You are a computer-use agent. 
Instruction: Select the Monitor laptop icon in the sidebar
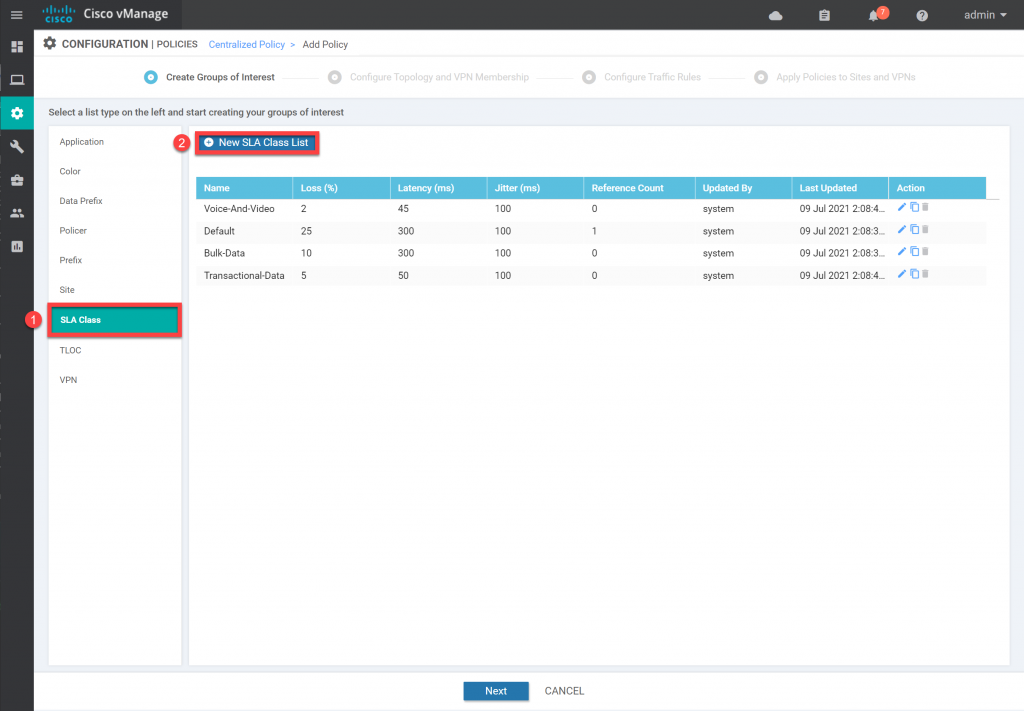pos(16,79)
